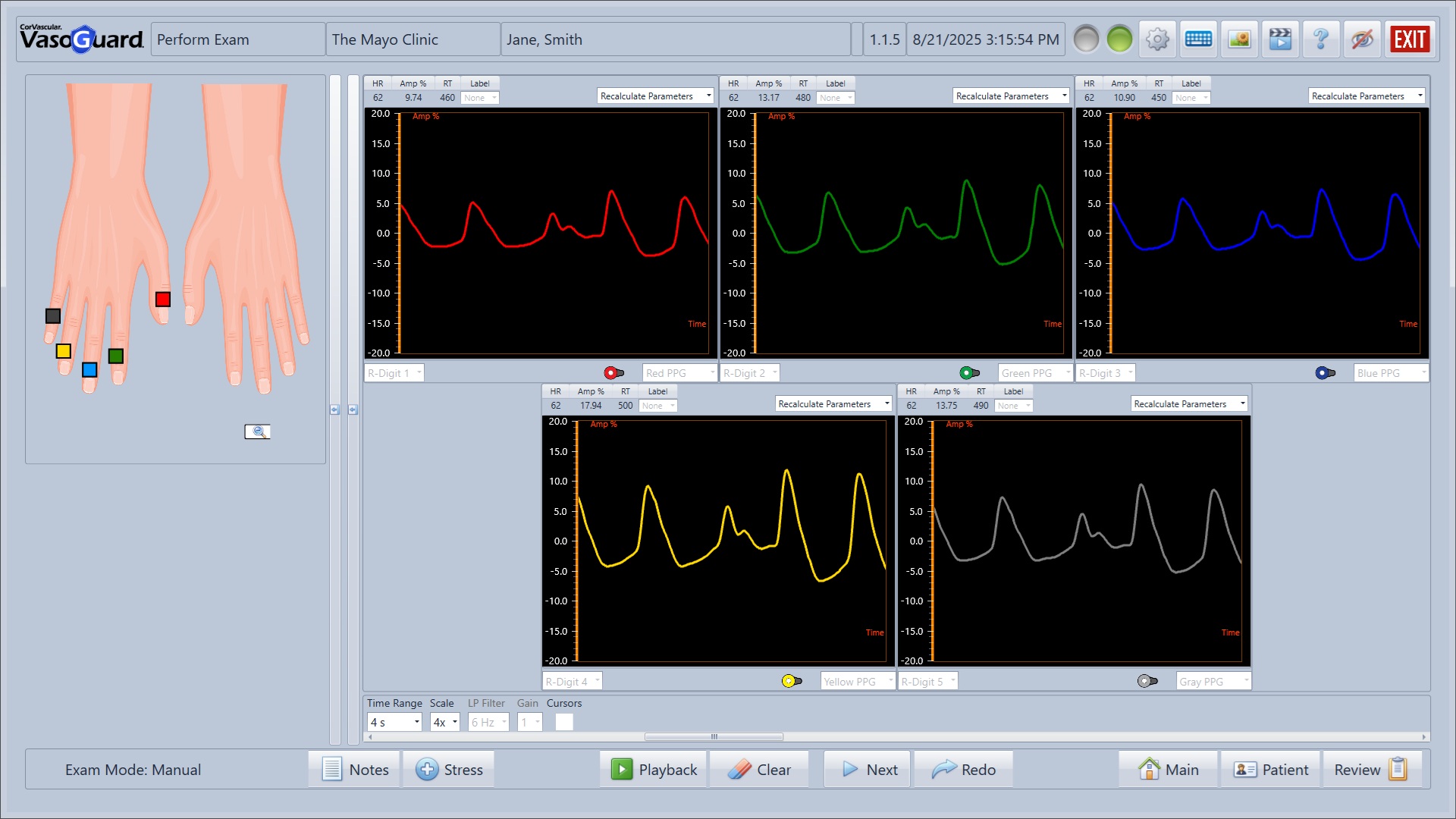The image size is (1456, 819).
Task: Open the Time Range dropdown
Action: [394, 721]
